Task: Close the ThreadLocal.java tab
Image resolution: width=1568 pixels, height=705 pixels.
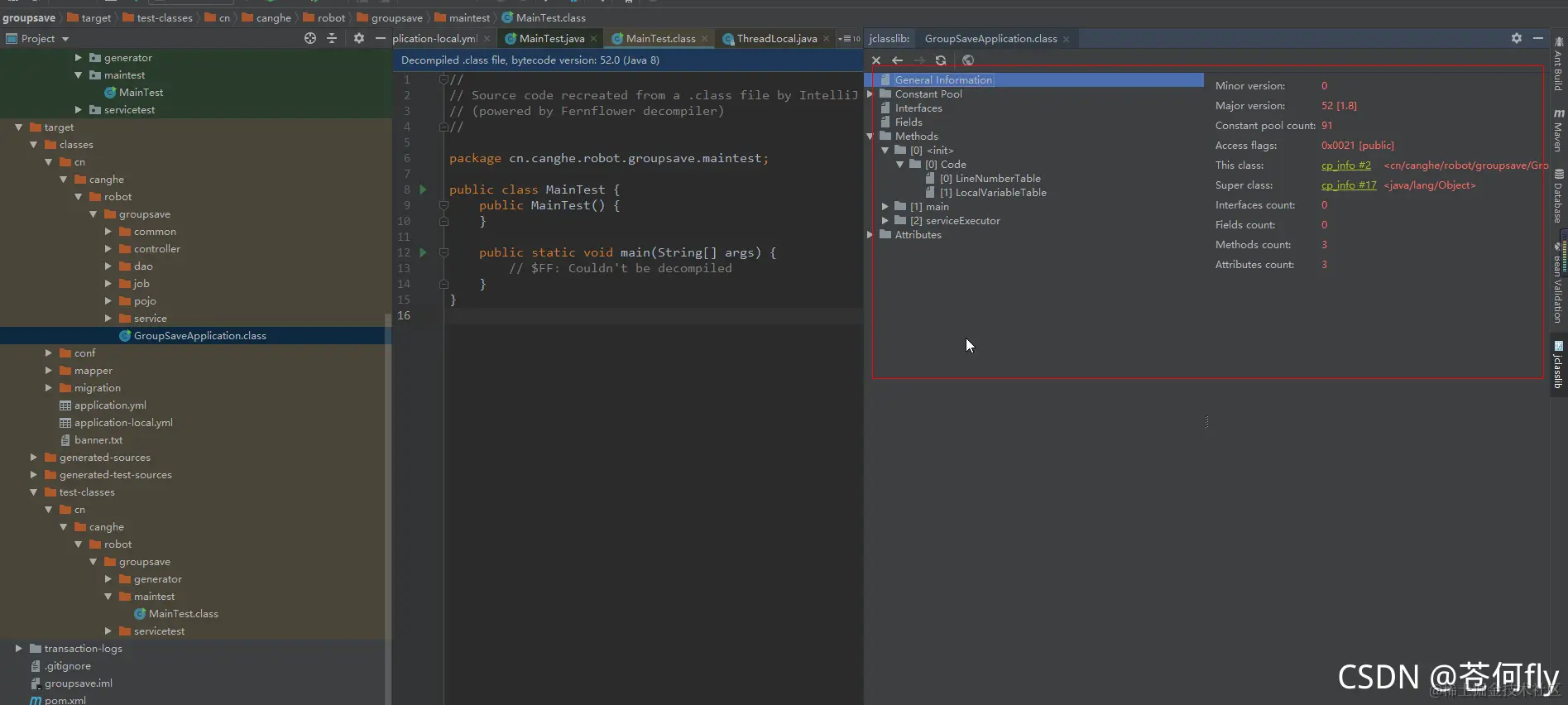Action: click(x=826, y=39)
